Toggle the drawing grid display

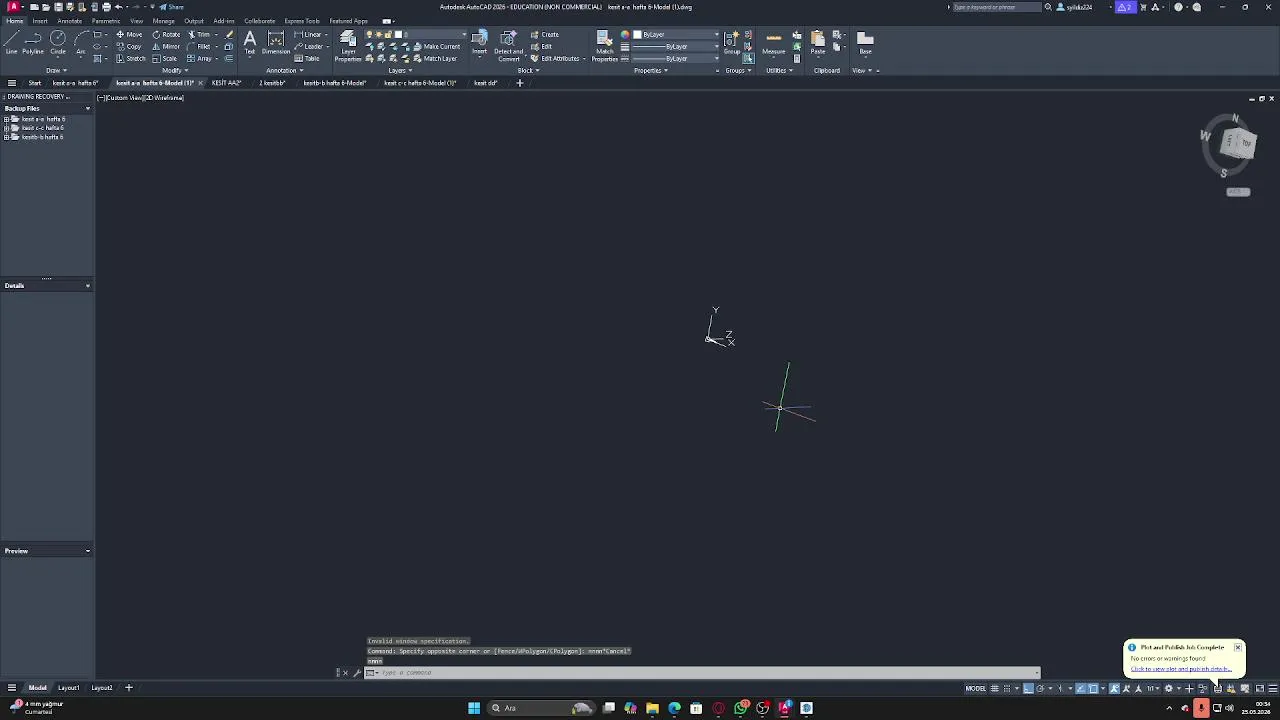coord(994,688)
